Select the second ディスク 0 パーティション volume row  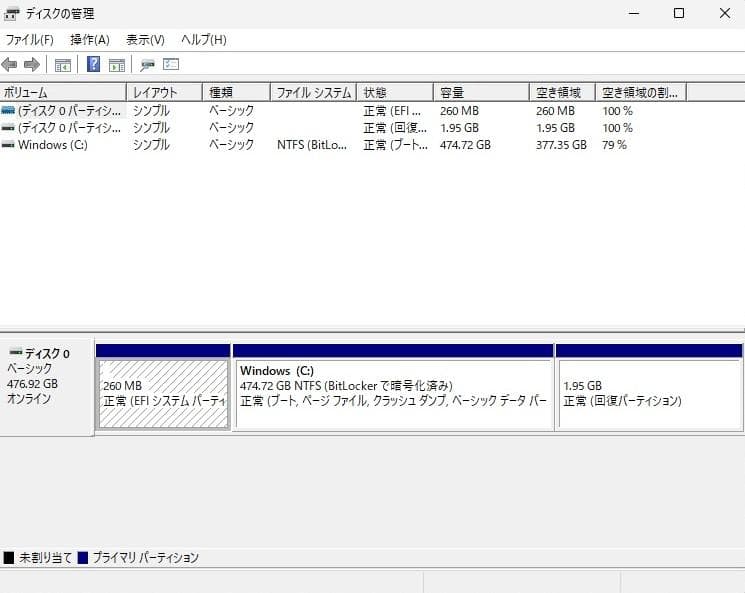343,128
